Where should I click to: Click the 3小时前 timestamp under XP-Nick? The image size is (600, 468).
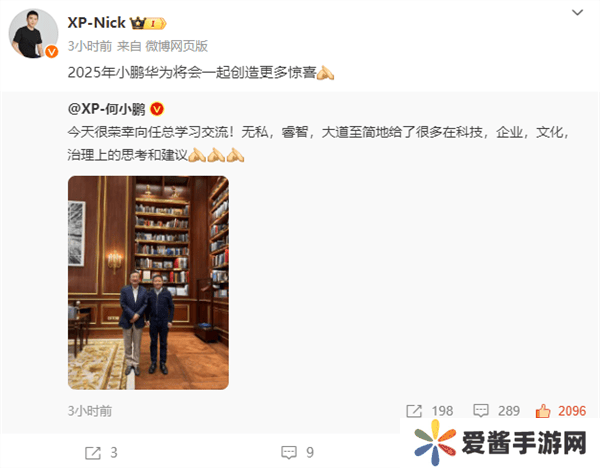(90, 46)
